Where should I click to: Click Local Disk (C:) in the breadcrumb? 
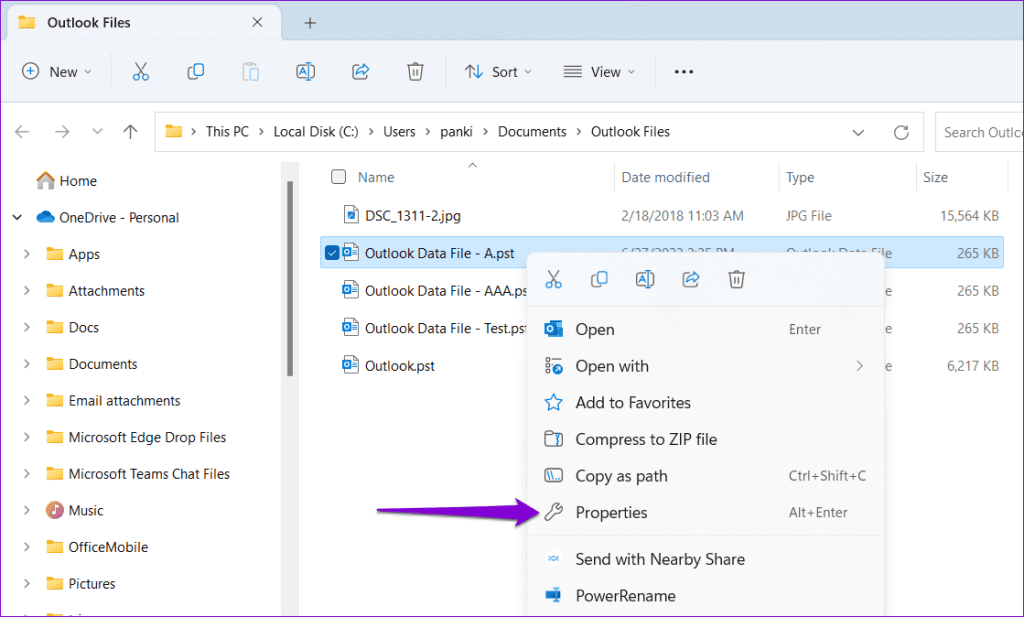coord(316,132)
